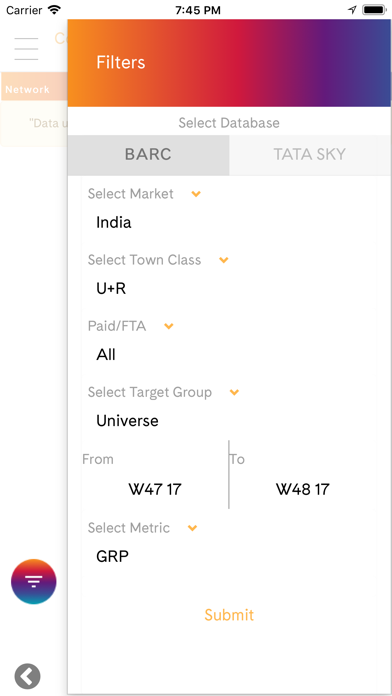This screenshot has width=392, height=696.
Task: Tap the battery indicator icon
Action: pos(375,10)
